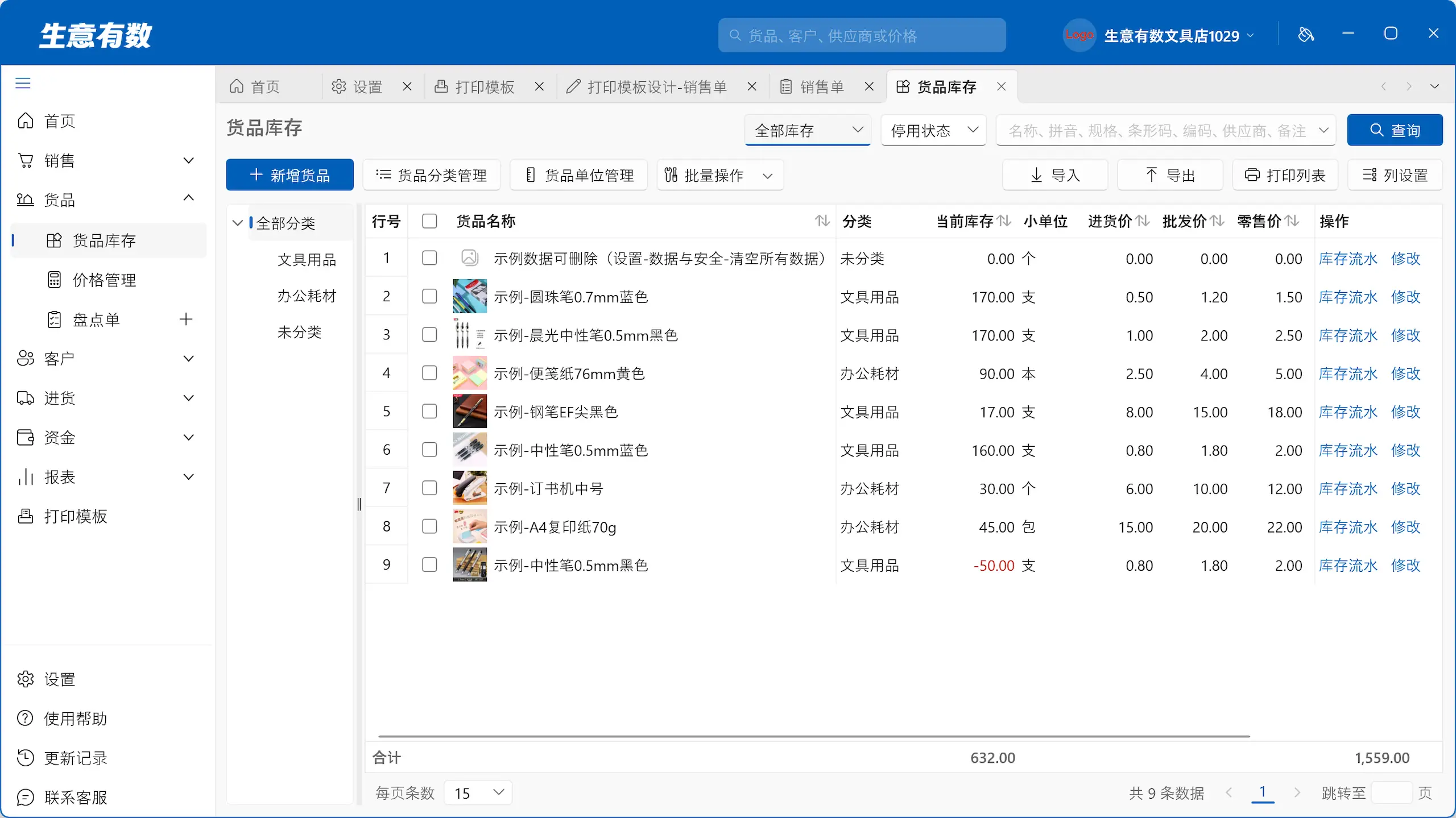The width and height of the screenshot is (1456, 818).
Task: Open the 全部库存 dropdown
Action: tap(808, 130)
